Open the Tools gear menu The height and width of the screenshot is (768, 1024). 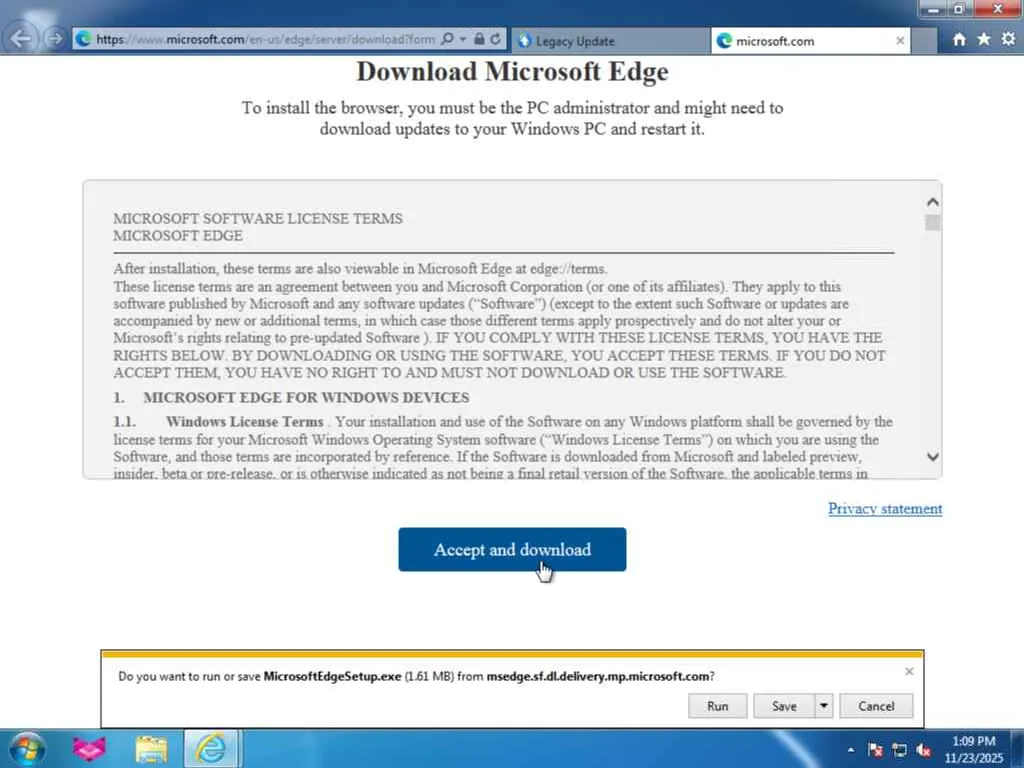click(x=1008, y=39)
